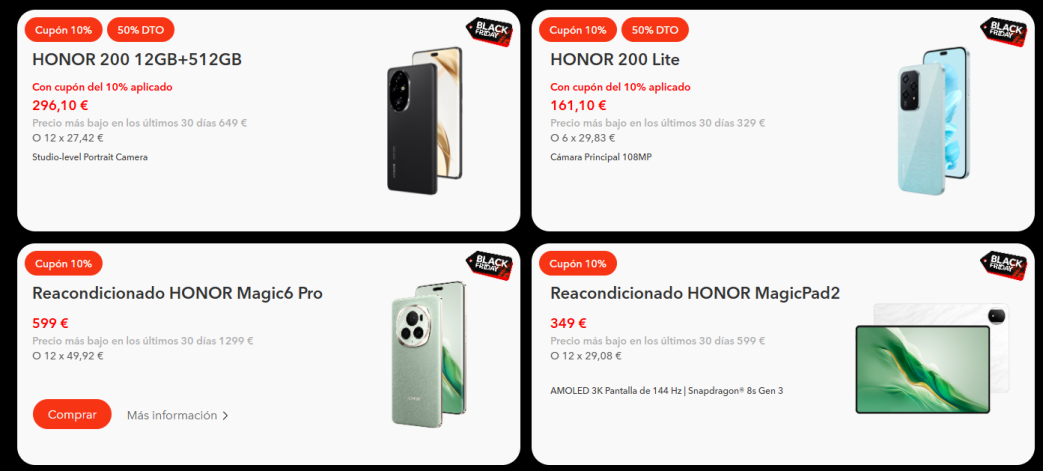Click the blue HONOR 200 Lite phone image
Image resolution: width=1043 pixels, height=471 pixels.
tap(933, 120)
